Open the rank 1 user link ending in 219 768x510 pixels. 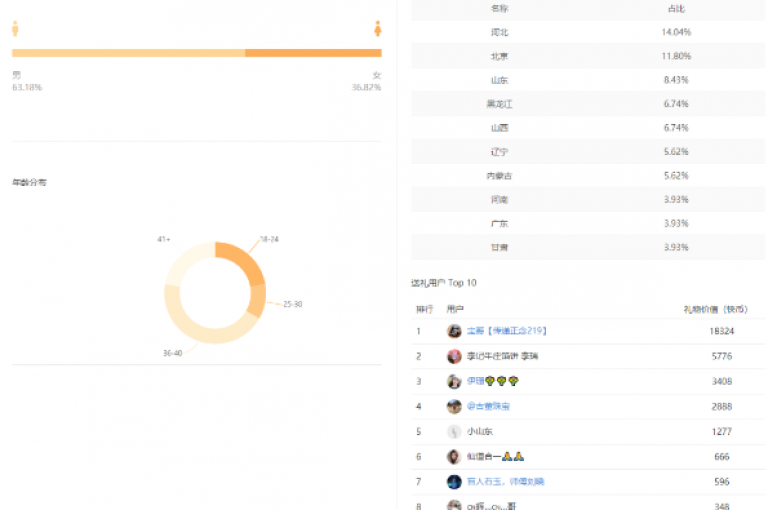[506, 331]
